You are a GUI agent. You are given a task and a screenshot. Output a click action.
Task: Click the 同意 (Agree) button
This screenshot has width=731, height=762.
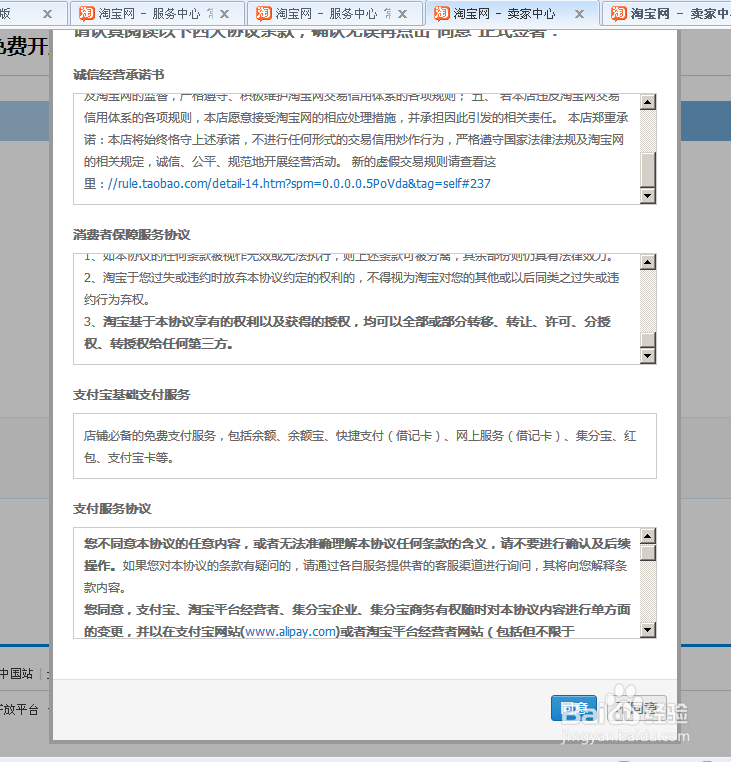point(574,708)
